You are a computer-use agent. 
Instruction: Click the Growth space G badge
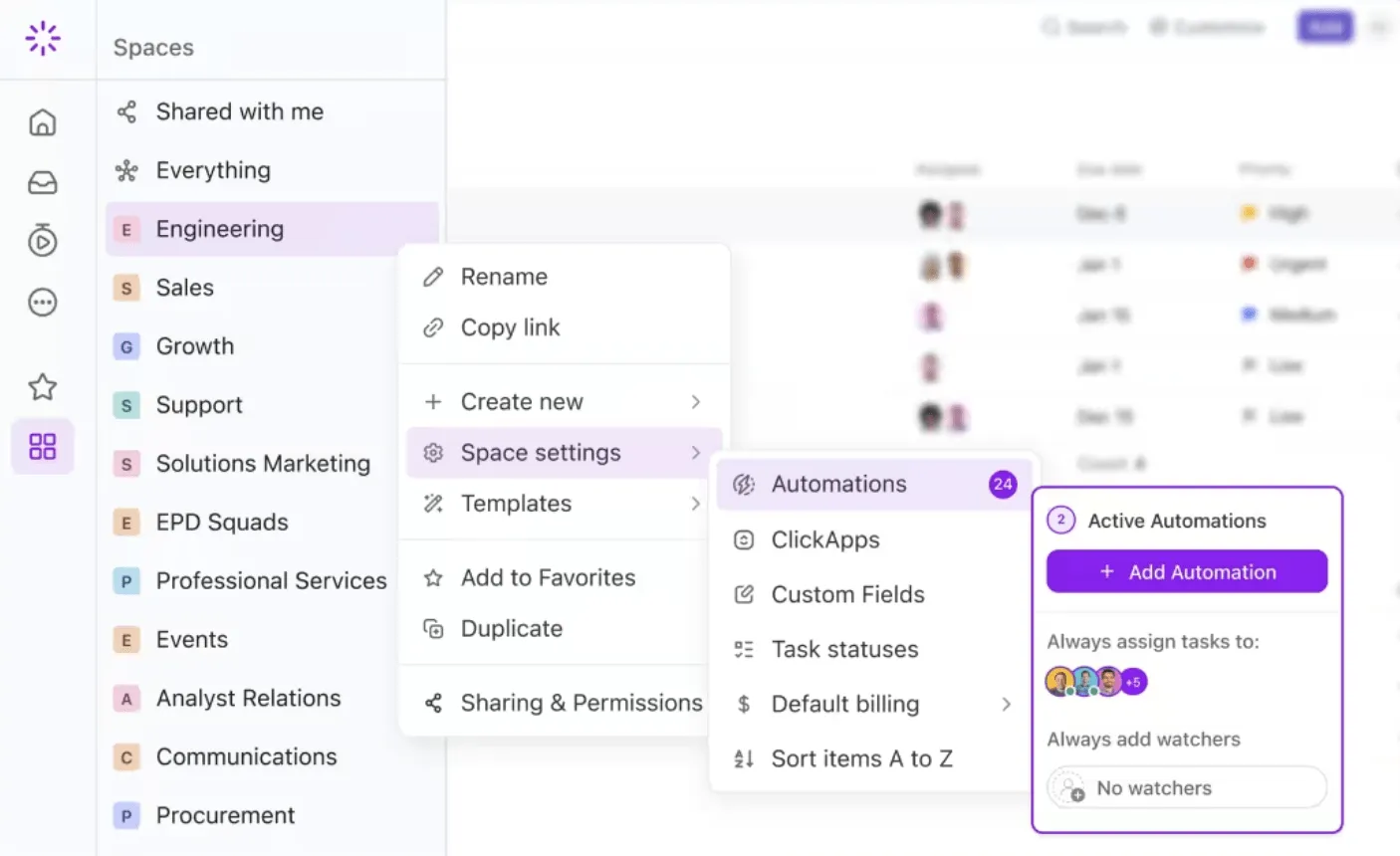tap(126, 347)
